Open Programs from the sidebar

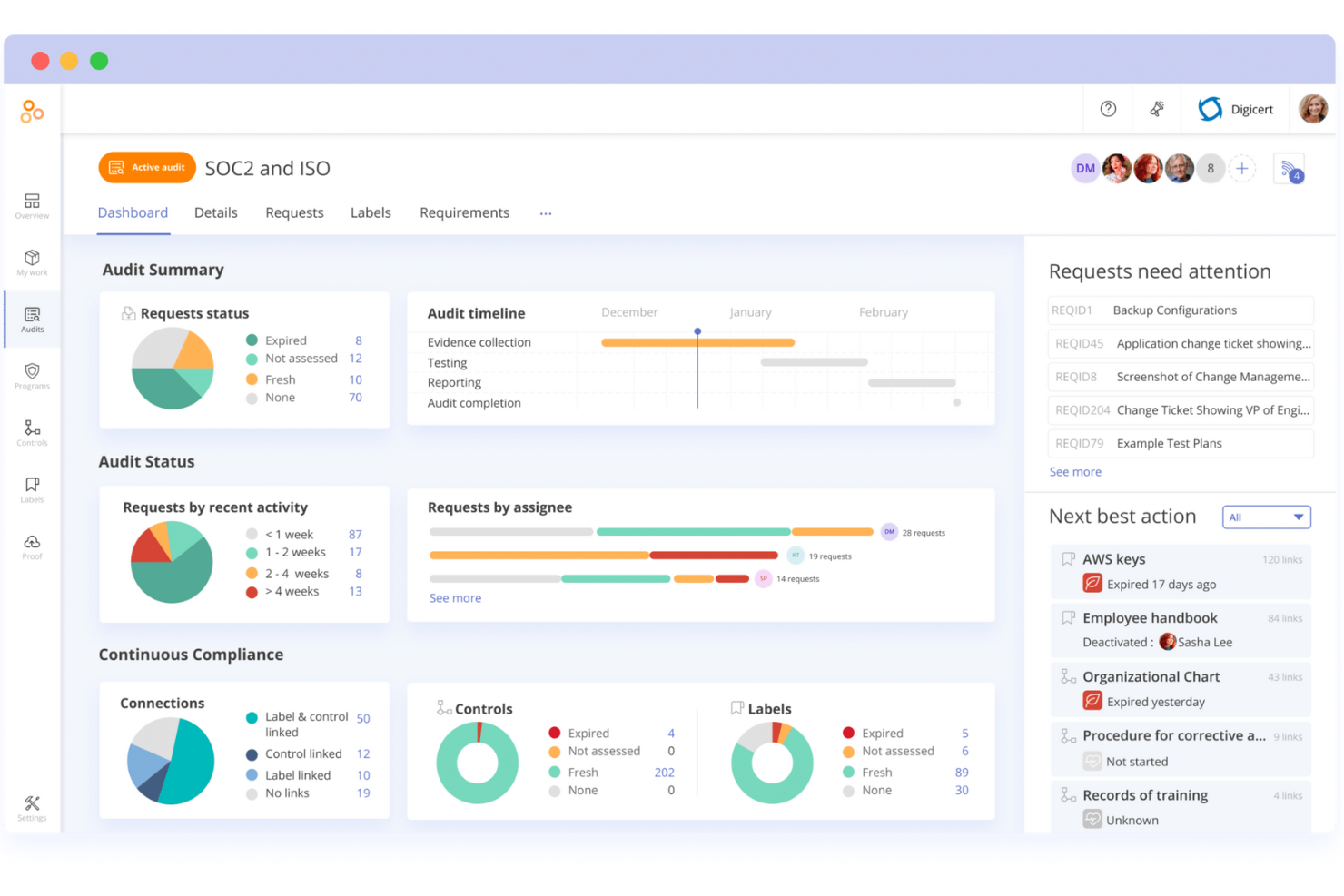point(32,377)
